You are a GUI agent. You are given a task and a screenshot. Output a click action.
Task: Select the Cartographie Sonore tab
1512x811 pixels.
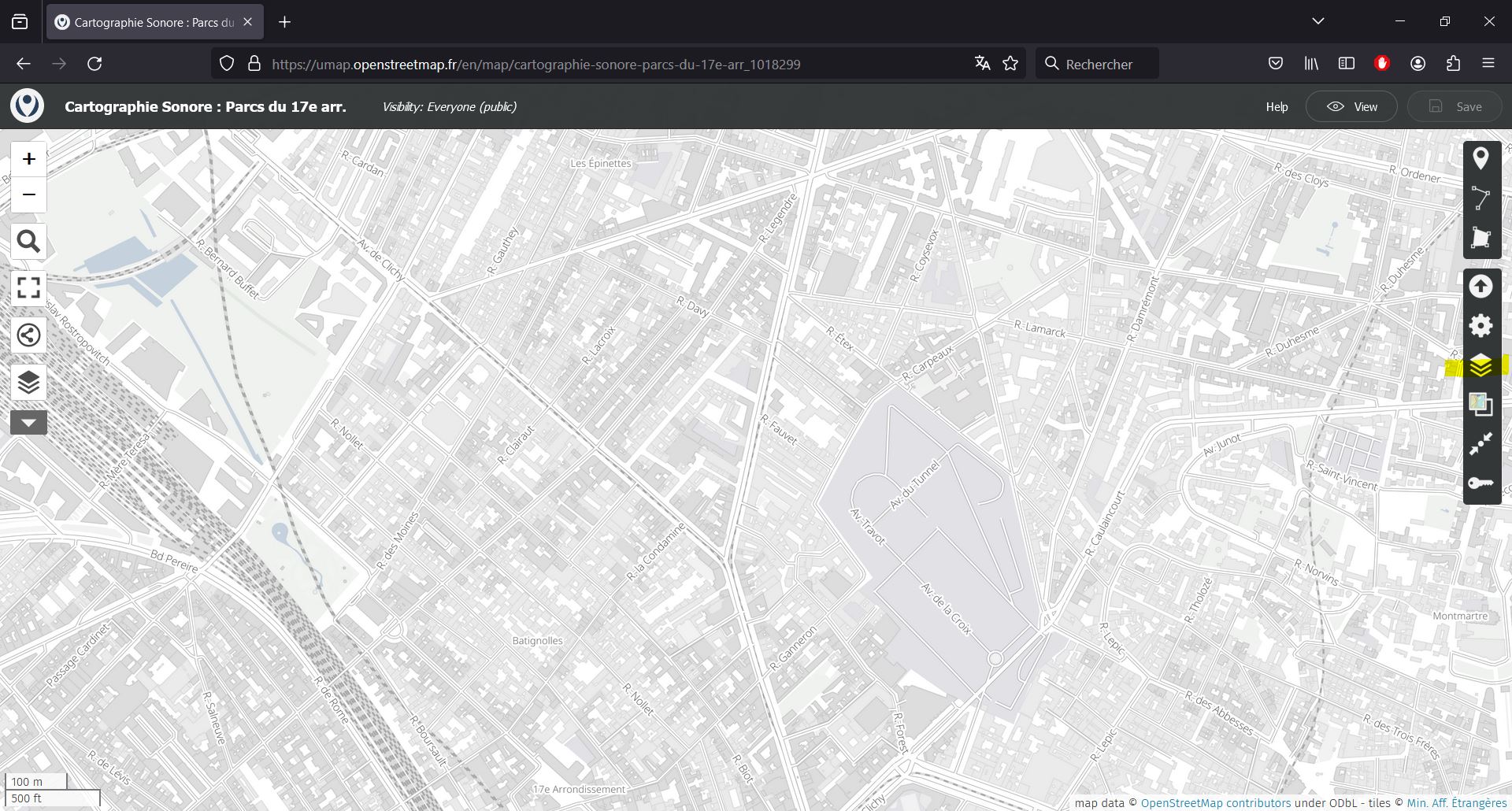click(155, 22)
